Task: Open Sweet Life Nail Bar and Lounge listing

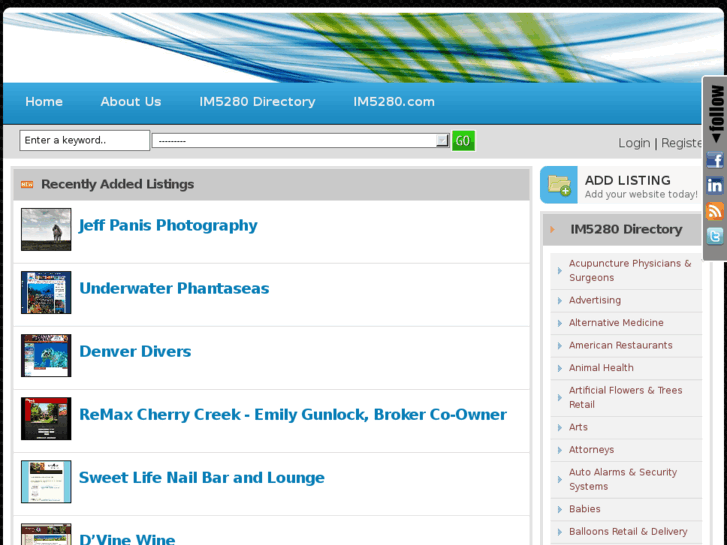Action: click(202, 478)
